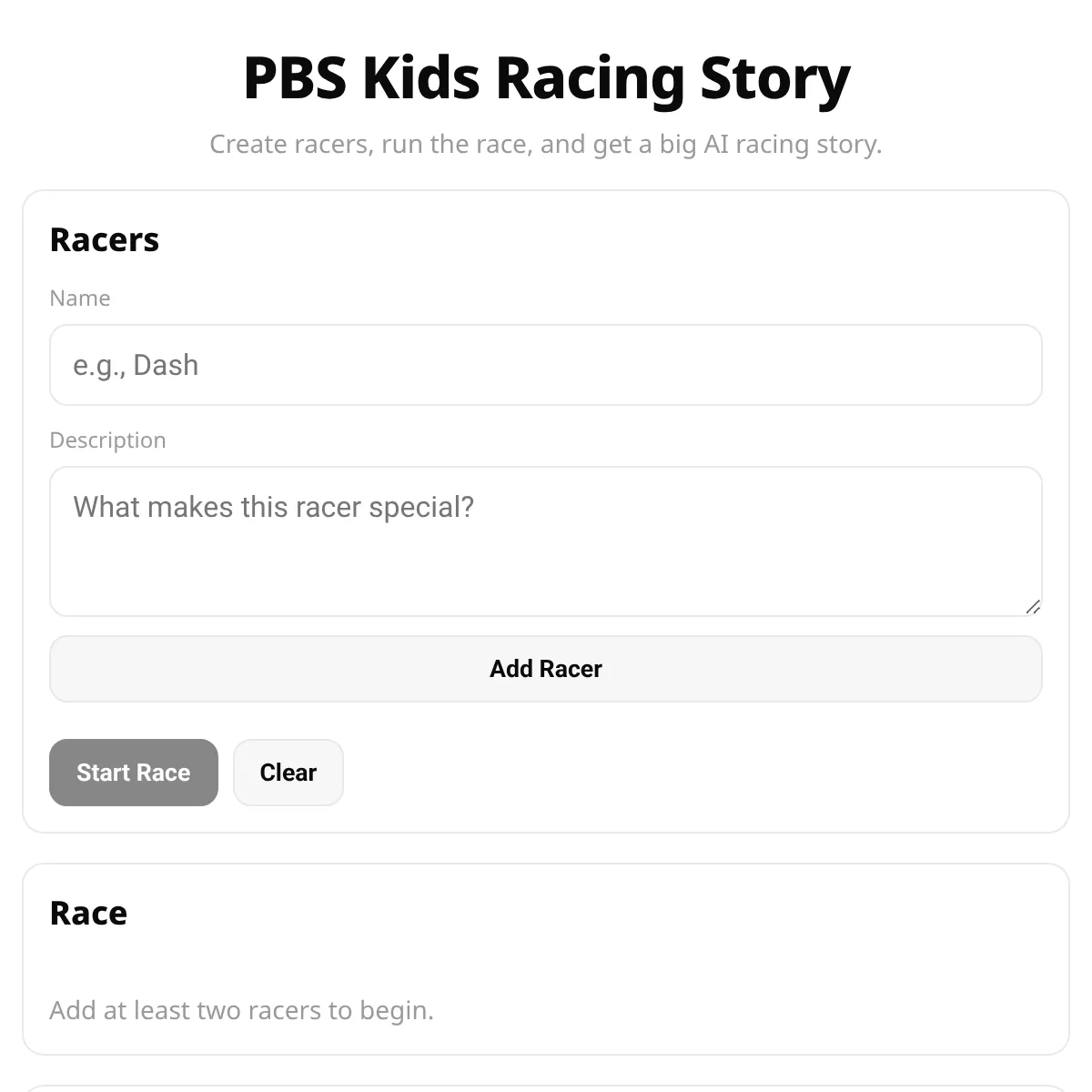This screenshot has height=1092, width=1092.
Task: Click the 'Add at least two racers' message
Action: 241,1010
